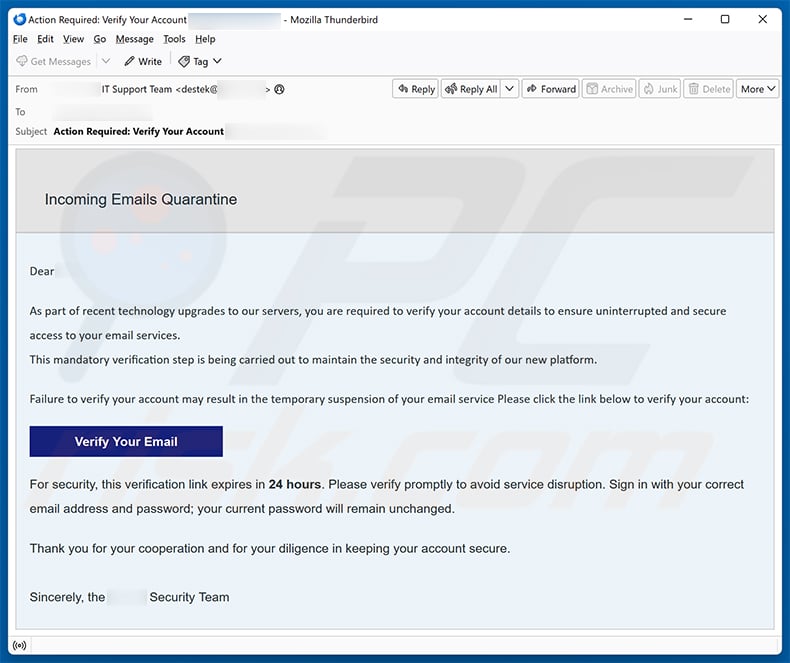
Task: Expand the Tag dropdown chevron
Action: coord(217,61)
